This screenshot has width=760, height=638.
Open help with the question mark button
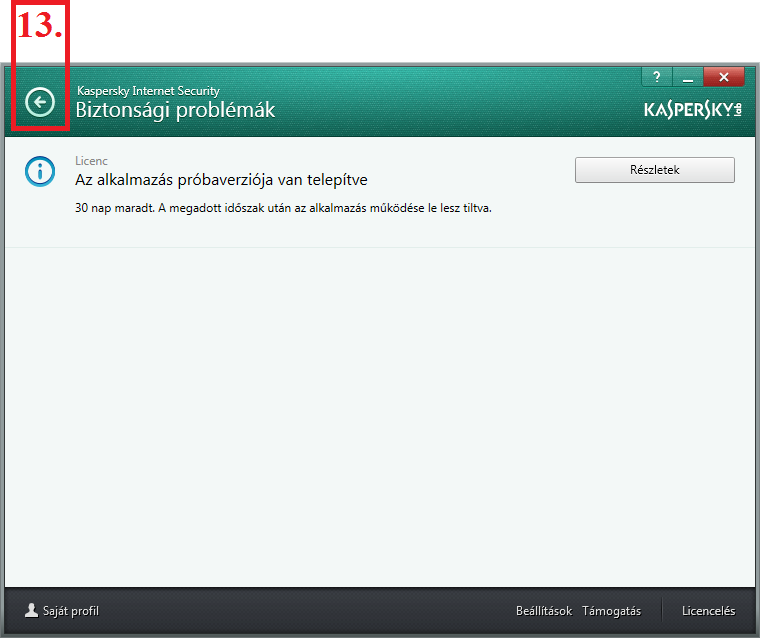657,77
